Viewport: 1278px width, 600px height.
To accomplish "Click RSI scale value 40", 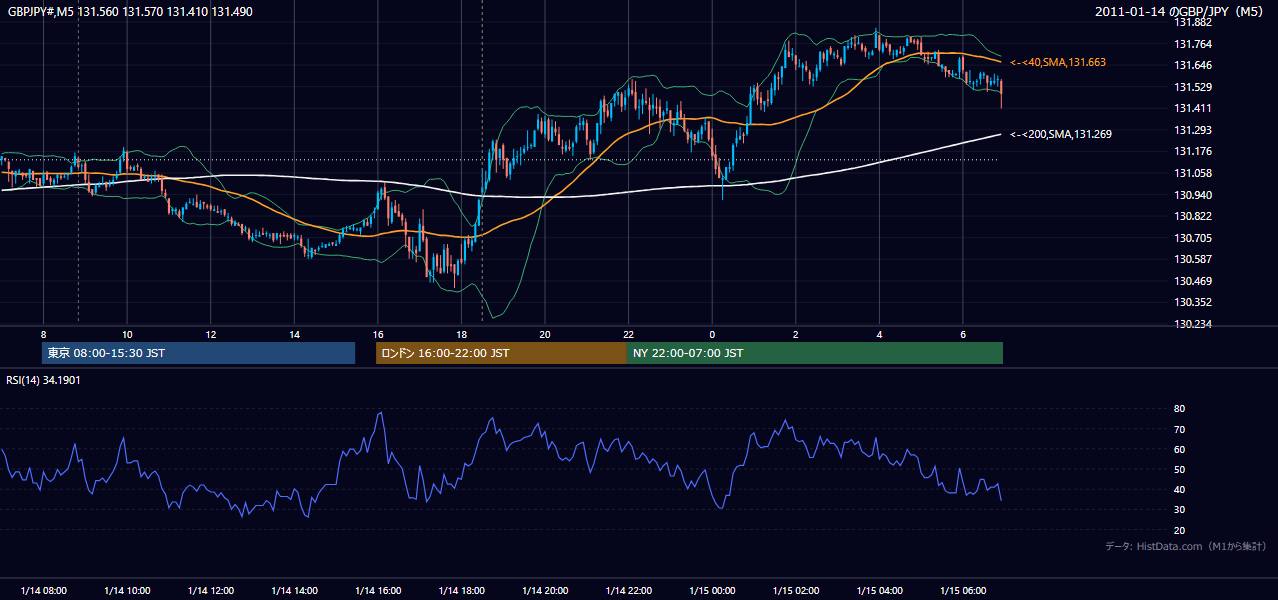I will point(1179,490).
